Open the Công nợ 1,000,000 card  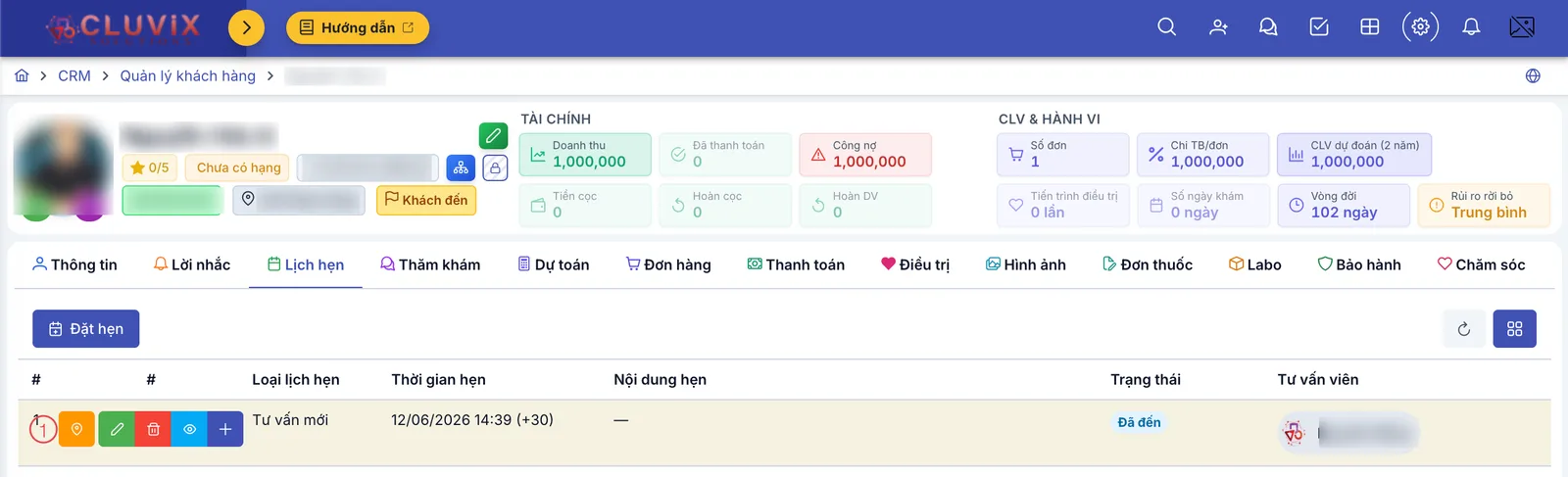tap(865, 155)
